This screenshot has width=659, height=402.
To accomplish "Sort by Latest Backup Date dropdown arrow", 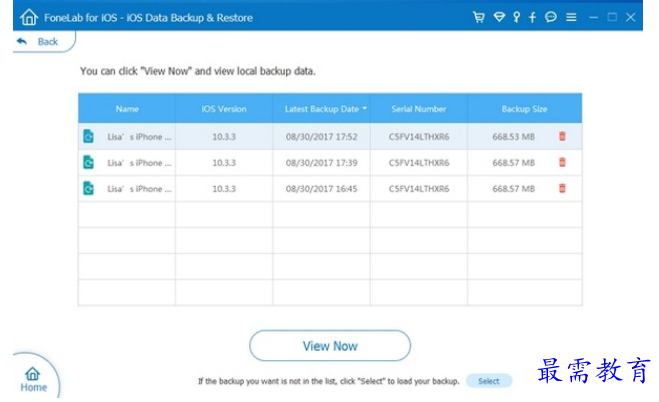I will point(364,108).
